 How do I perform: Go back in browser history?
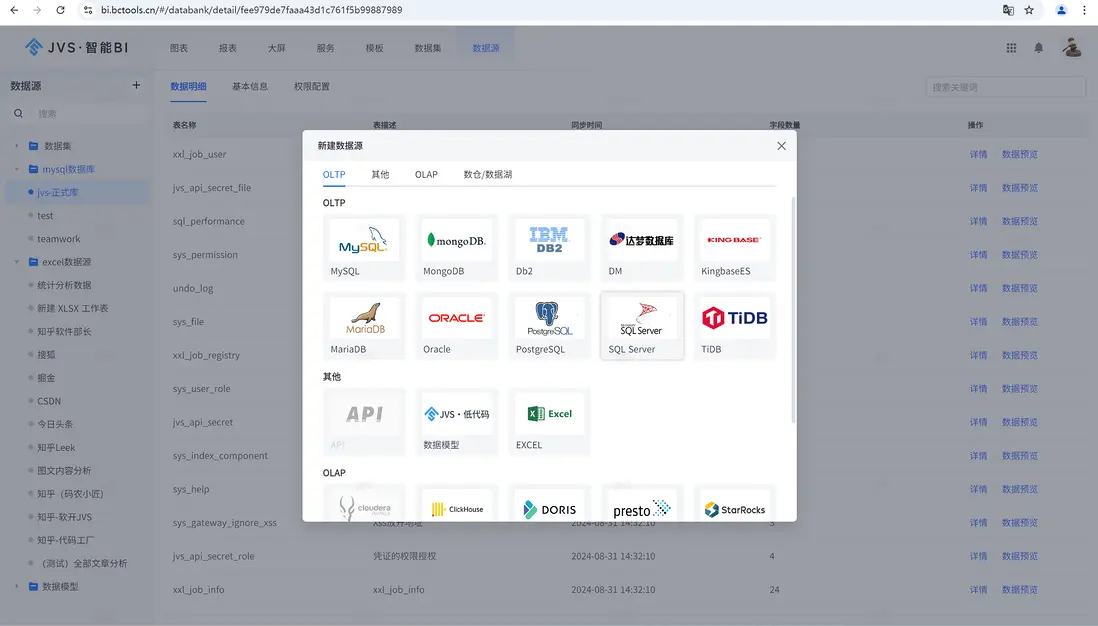click(x=14, y=10)
